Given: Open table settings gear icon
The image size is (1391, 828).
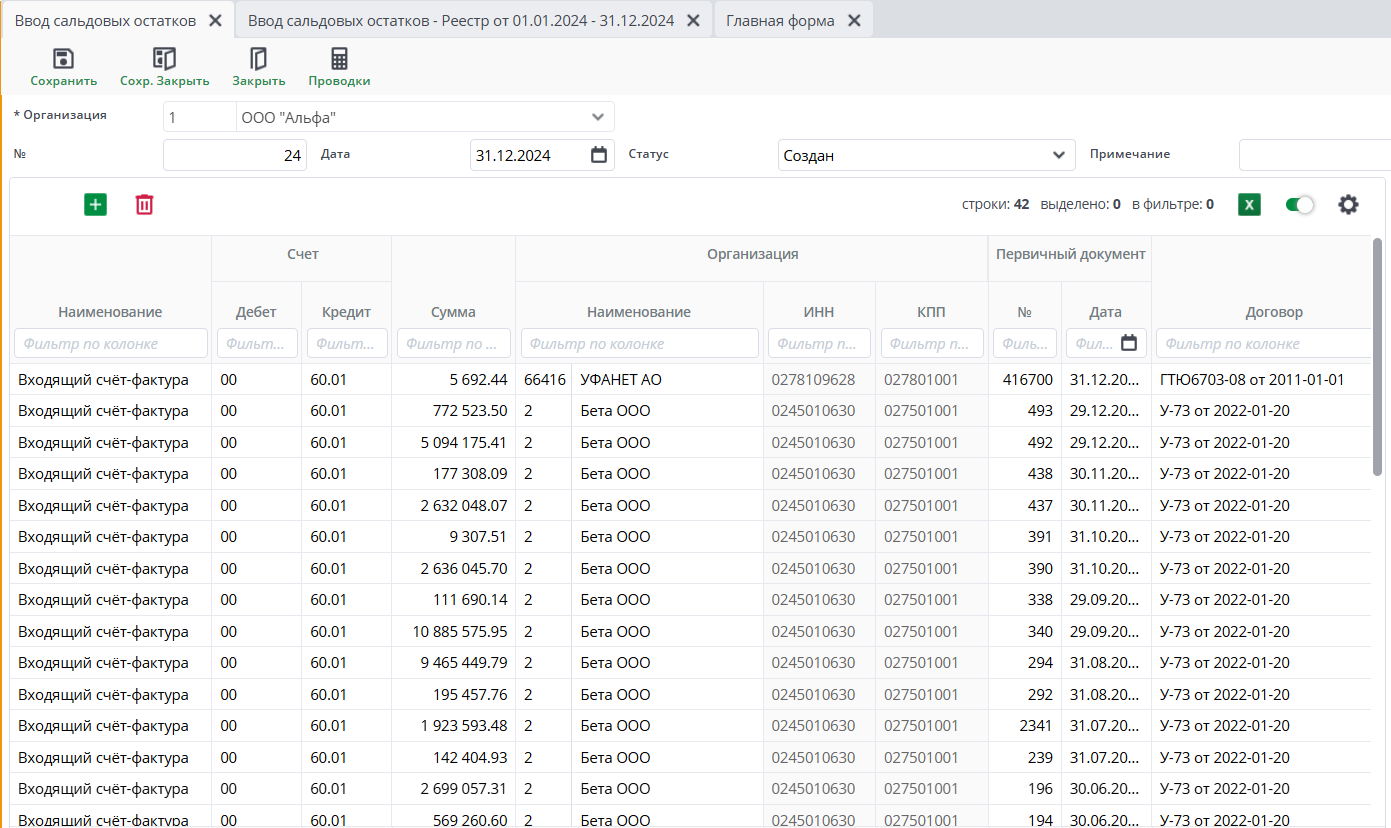Looking at the screenshot, I should point(1348,205).
